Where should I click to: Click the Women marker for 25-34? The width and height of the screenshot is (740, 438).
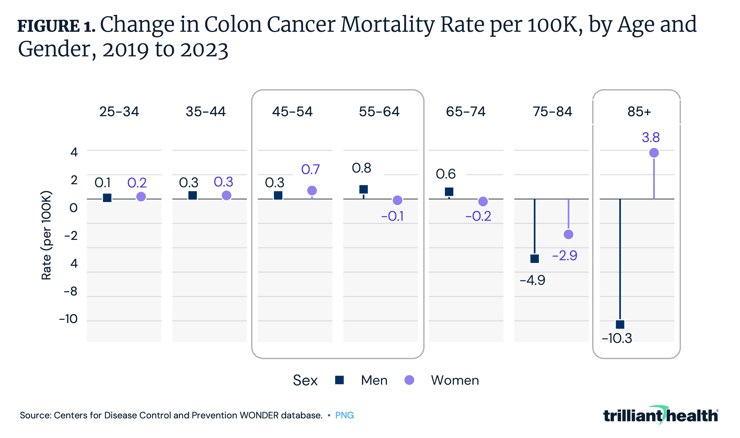click(141, 197)
